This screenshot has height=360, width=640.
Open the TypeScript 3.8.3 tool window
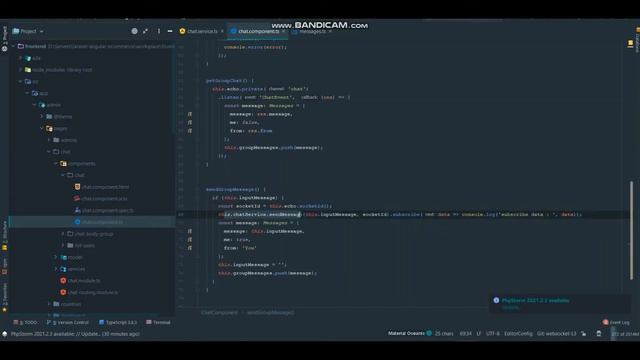(x=118, y=322)
